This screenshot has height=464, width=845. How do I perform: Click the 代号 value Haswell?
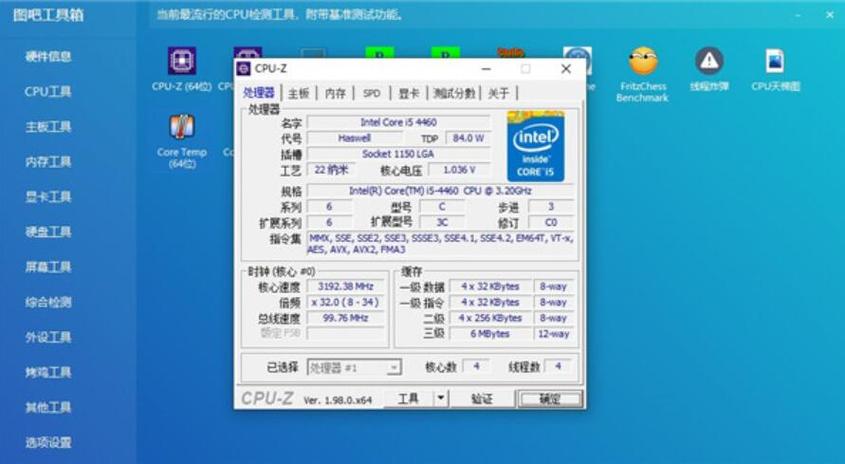(354, 138)
